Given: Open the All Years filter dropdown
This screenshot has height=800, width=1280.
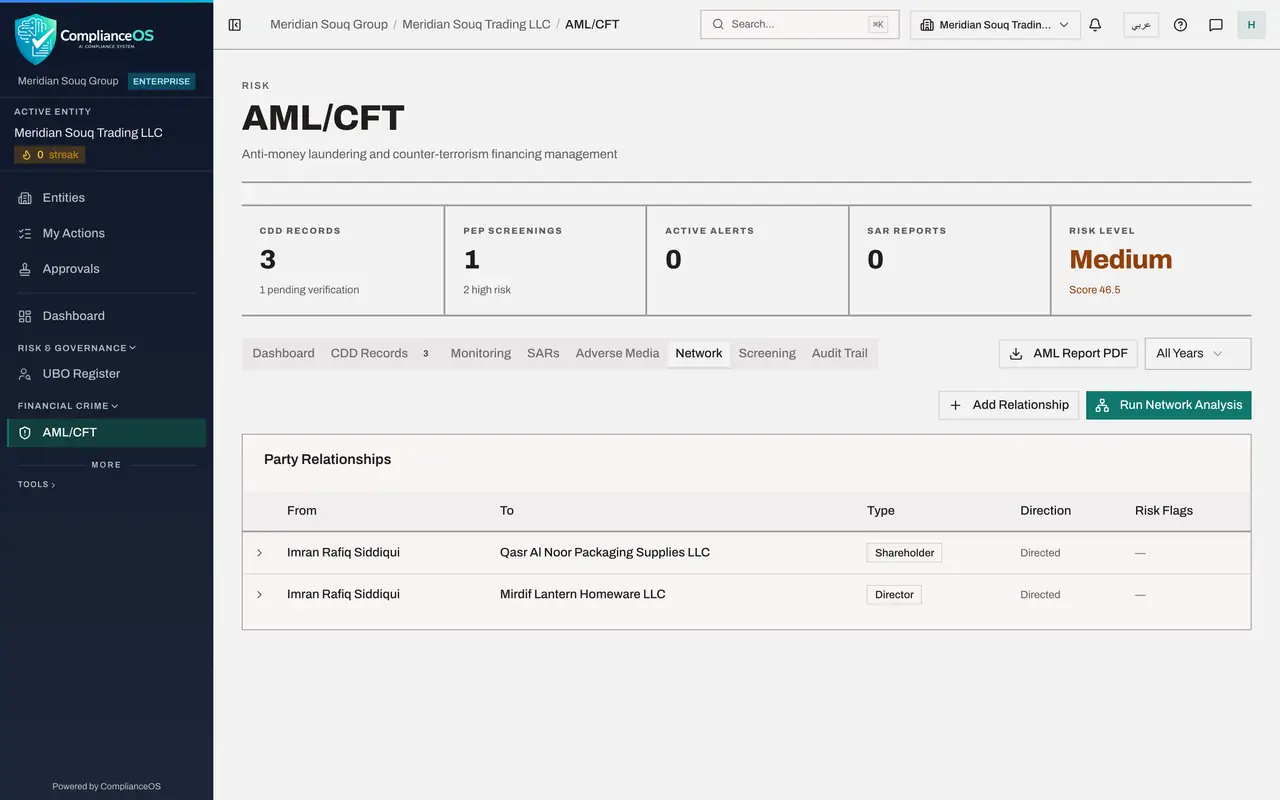Looking at the screenshot, I should [x=1198, y=353].
